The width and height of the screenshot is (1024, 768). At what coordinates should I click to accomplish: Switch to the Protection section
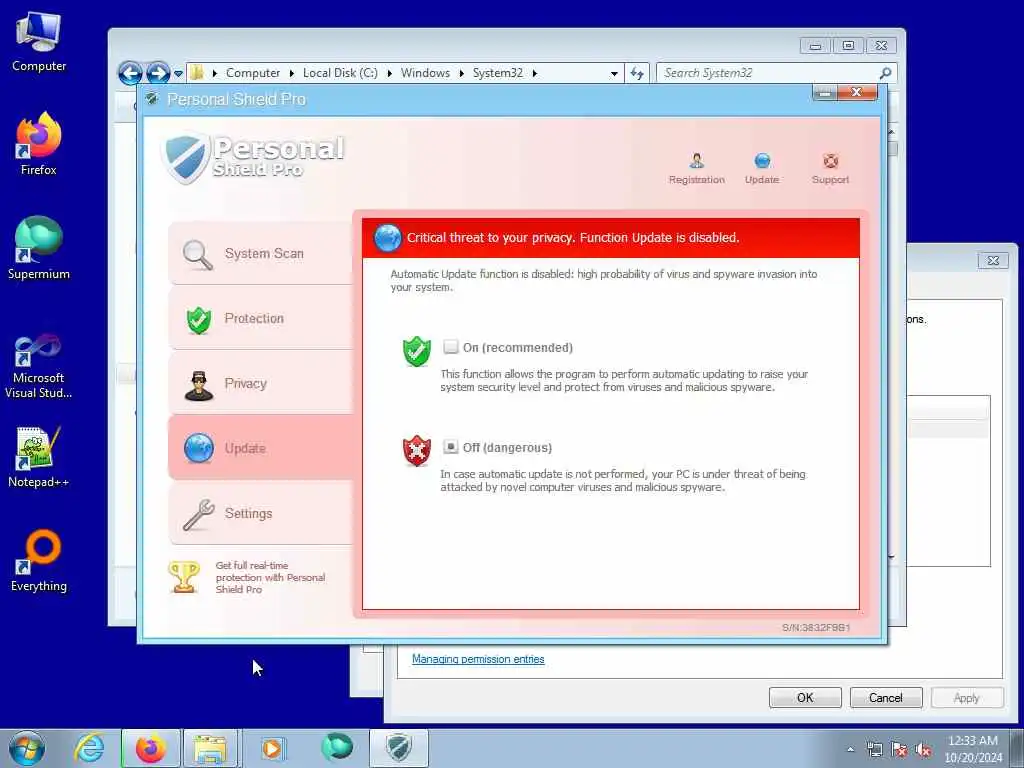point(260,319)
